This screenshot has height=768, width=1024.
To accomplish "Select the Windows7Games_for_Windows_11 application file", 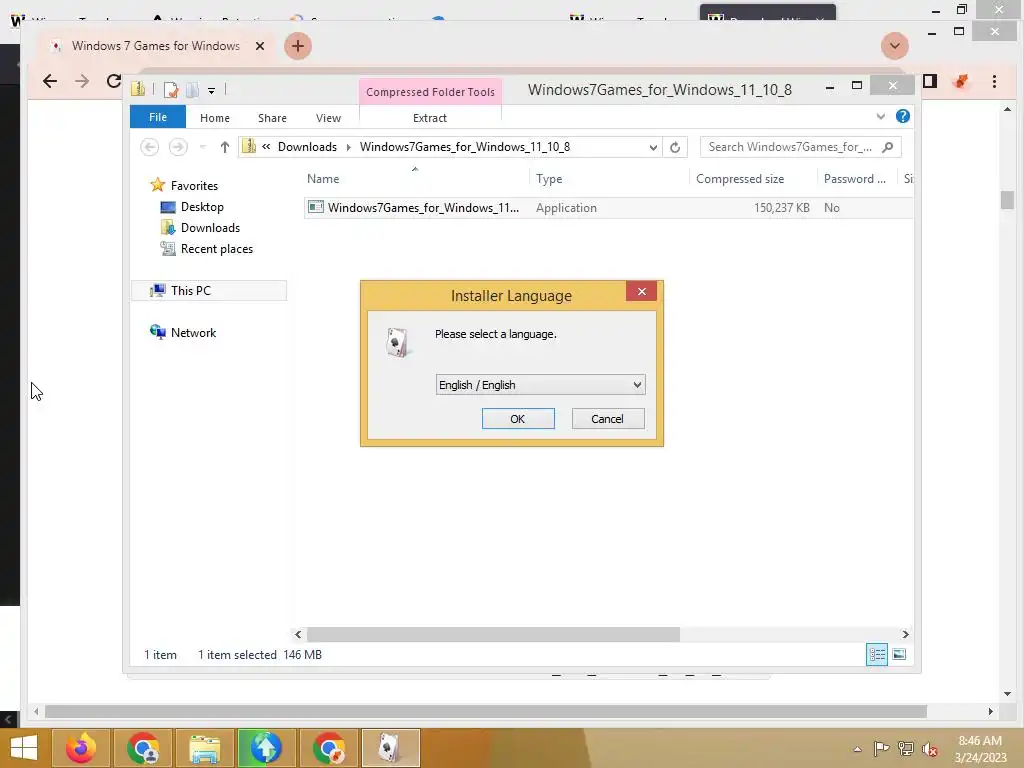I will point(423,208).
